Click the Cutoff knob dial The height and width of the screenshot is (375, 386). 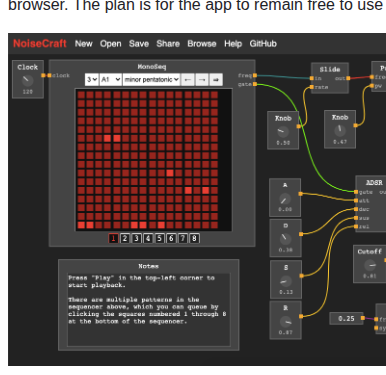[x=370, y=265]
